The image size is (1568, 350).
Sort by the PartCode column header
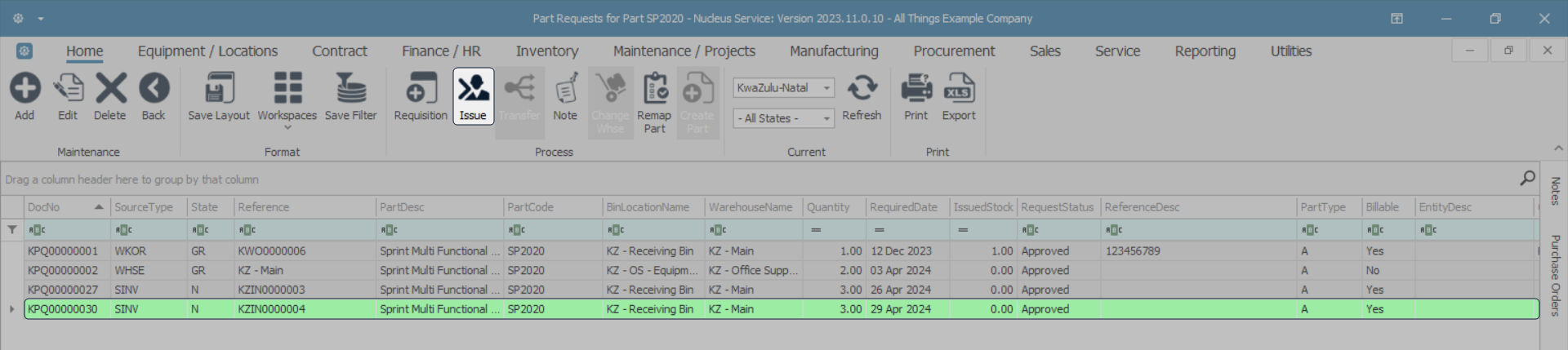553,207
